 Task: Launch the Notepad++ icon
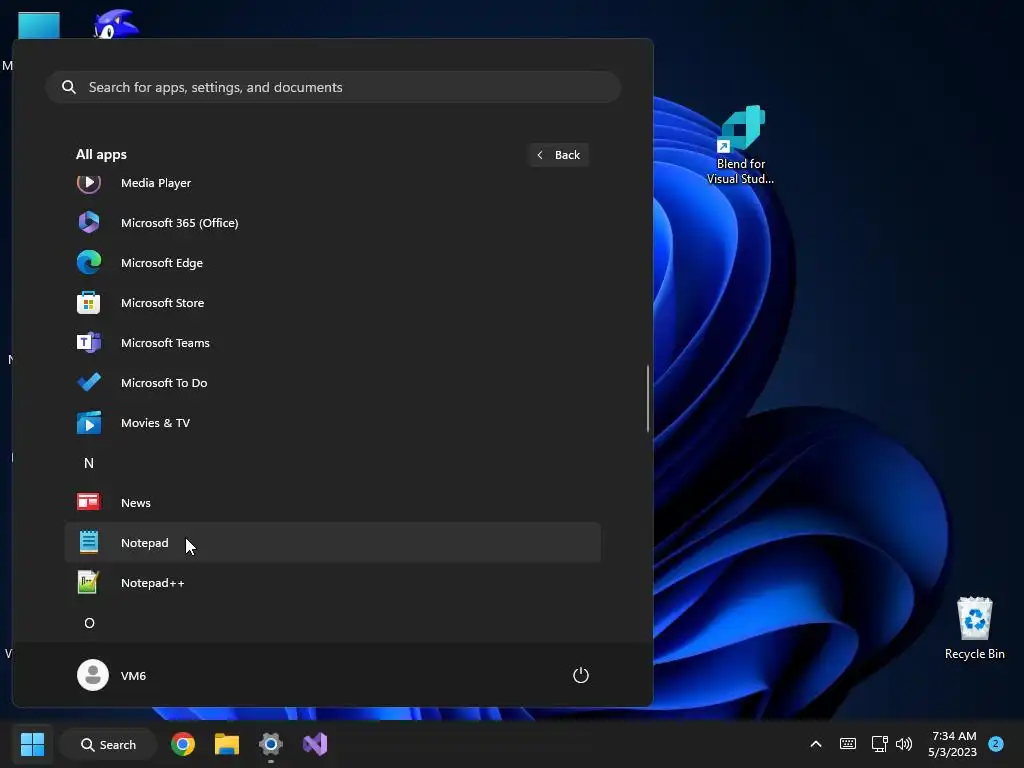click(89, 583)
